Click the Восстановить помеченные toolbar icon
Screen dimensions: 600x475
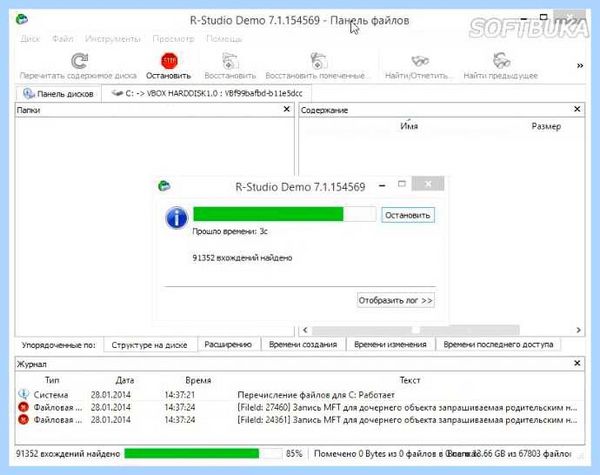click(318, 60)
